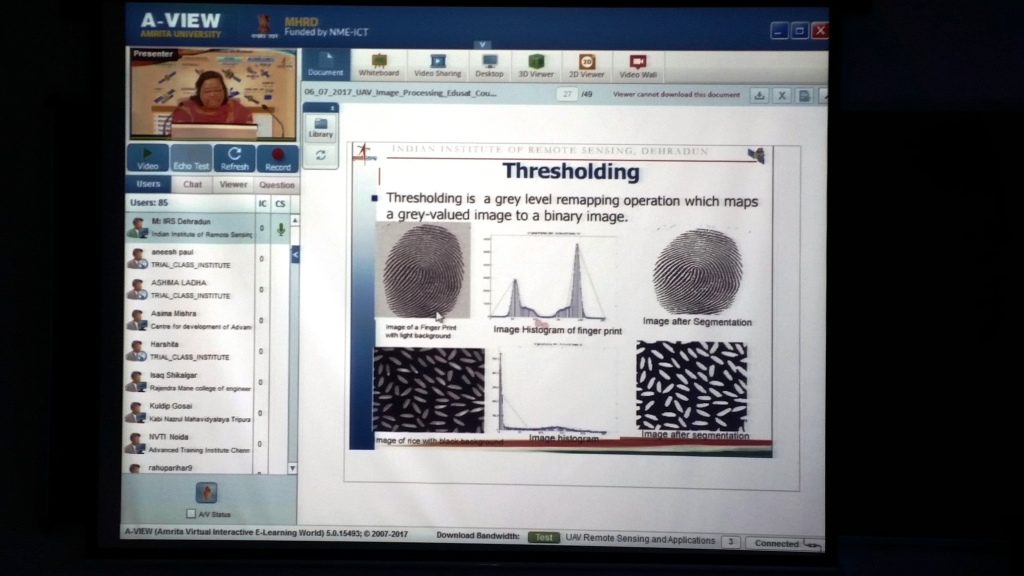This screenshot has width=1024, height=576.
Task: Collapse the Library side panel header
Action: (x=320, y=107)
